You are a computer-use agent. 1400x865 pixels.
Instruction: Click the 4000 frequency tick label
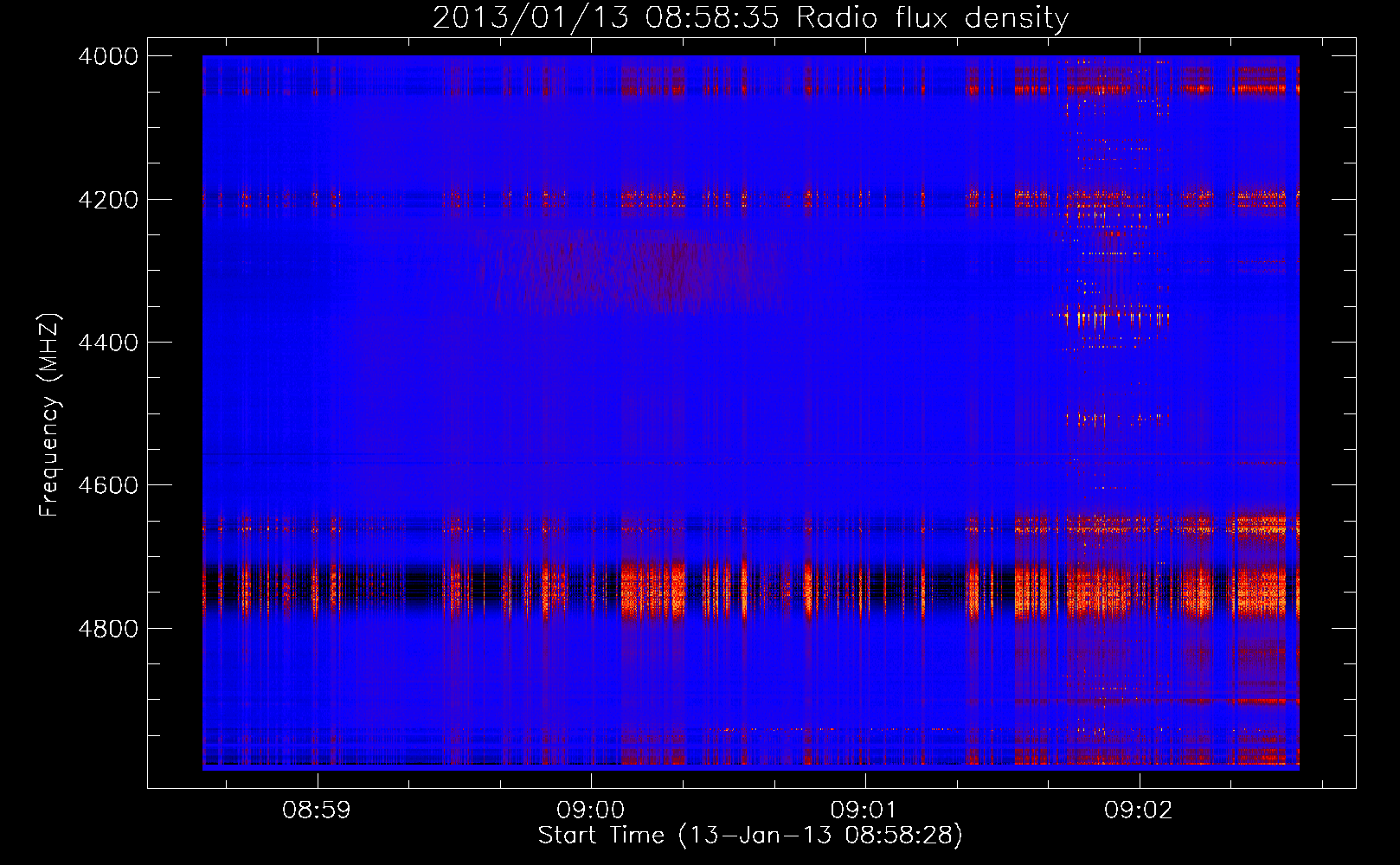108,56
